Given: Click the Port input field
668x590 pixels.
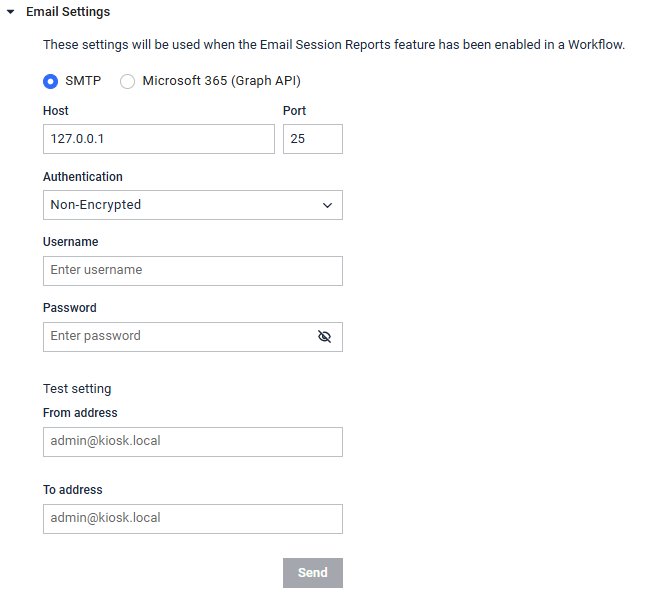Looking at the screenshot, I should (313, 139).
